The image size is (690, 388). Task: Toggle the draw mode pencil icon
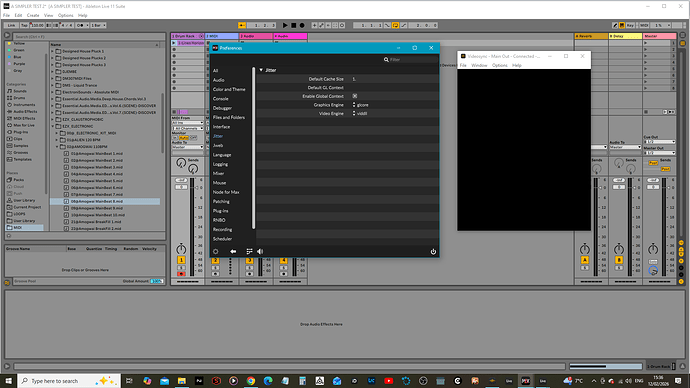pos(615,26)
